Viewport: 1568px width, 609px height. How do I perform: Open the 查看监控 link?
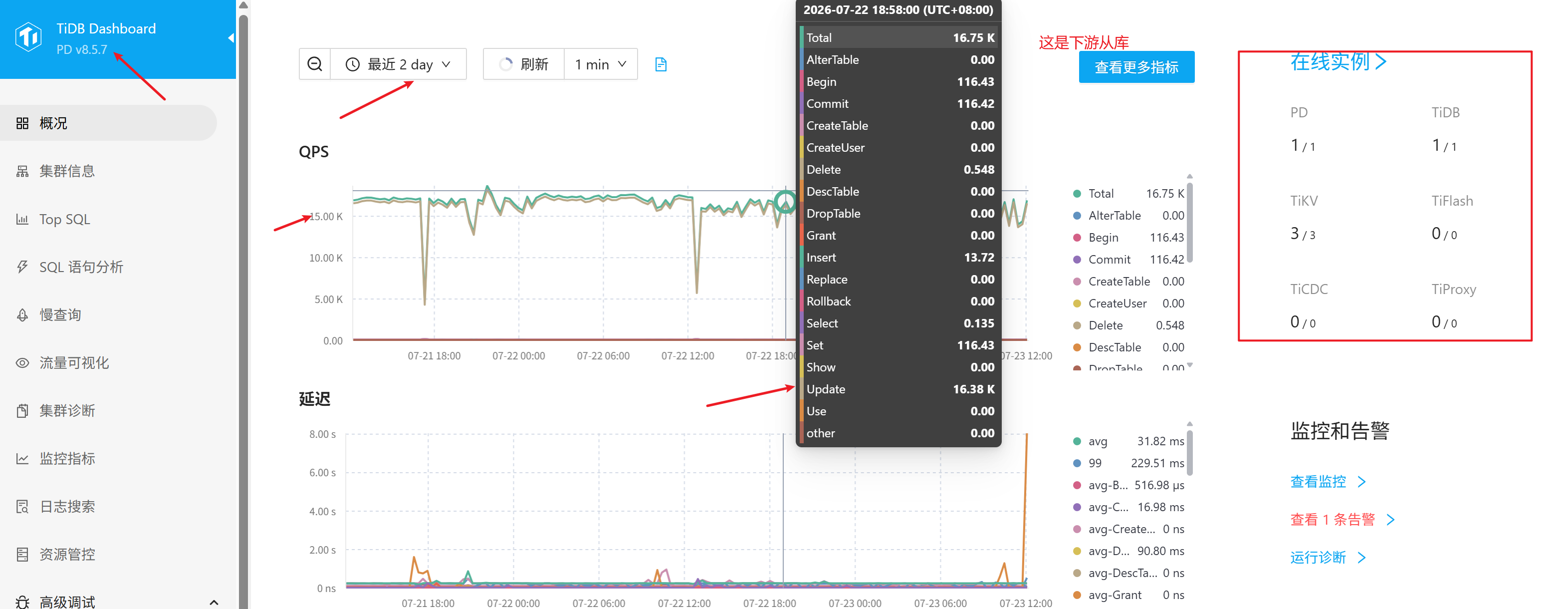(1328, 482)
